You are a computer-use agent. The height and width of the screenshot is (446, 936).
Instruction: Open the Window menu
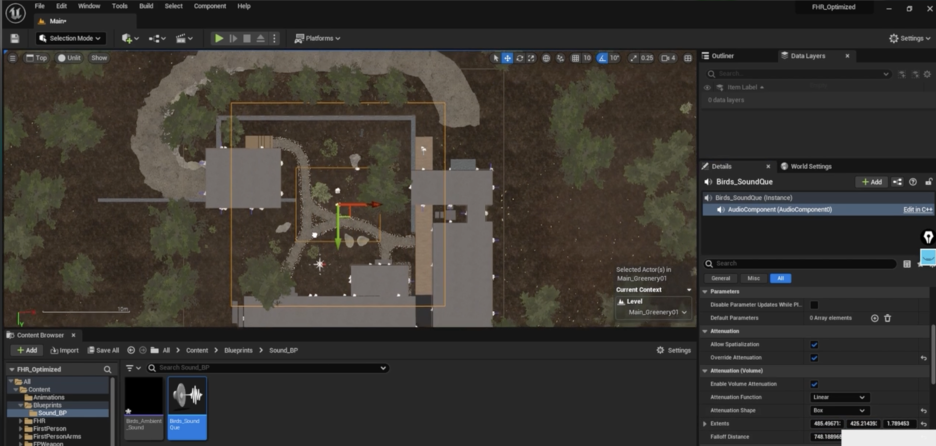click(x=89, y=6)
